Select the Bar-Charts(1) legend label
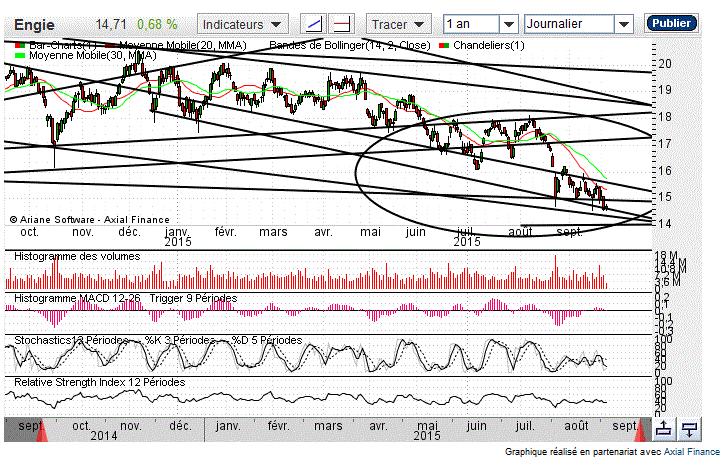The height and width of the screenshot is (467, 723). point(63,45)
